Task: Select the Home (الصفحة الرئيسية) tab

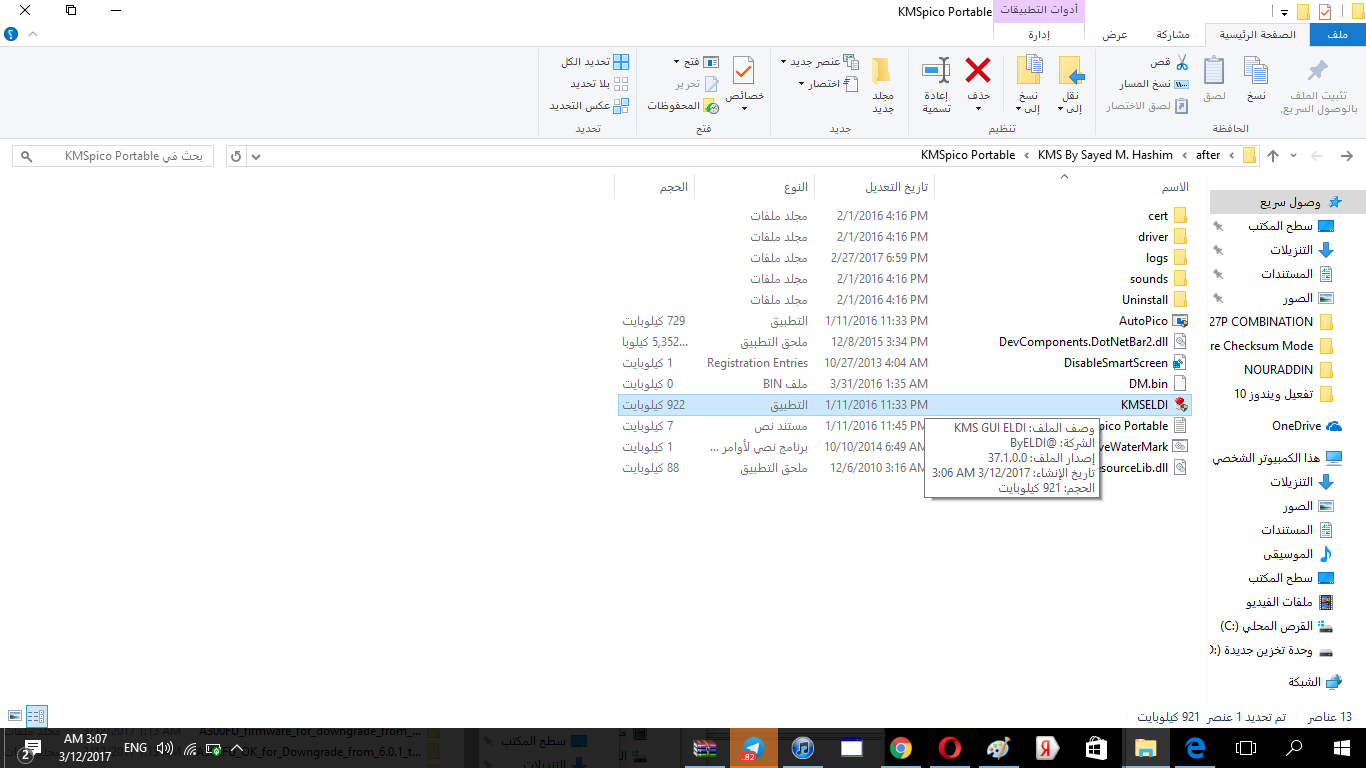Action: pyautogui.click(x=1256, y=34)
